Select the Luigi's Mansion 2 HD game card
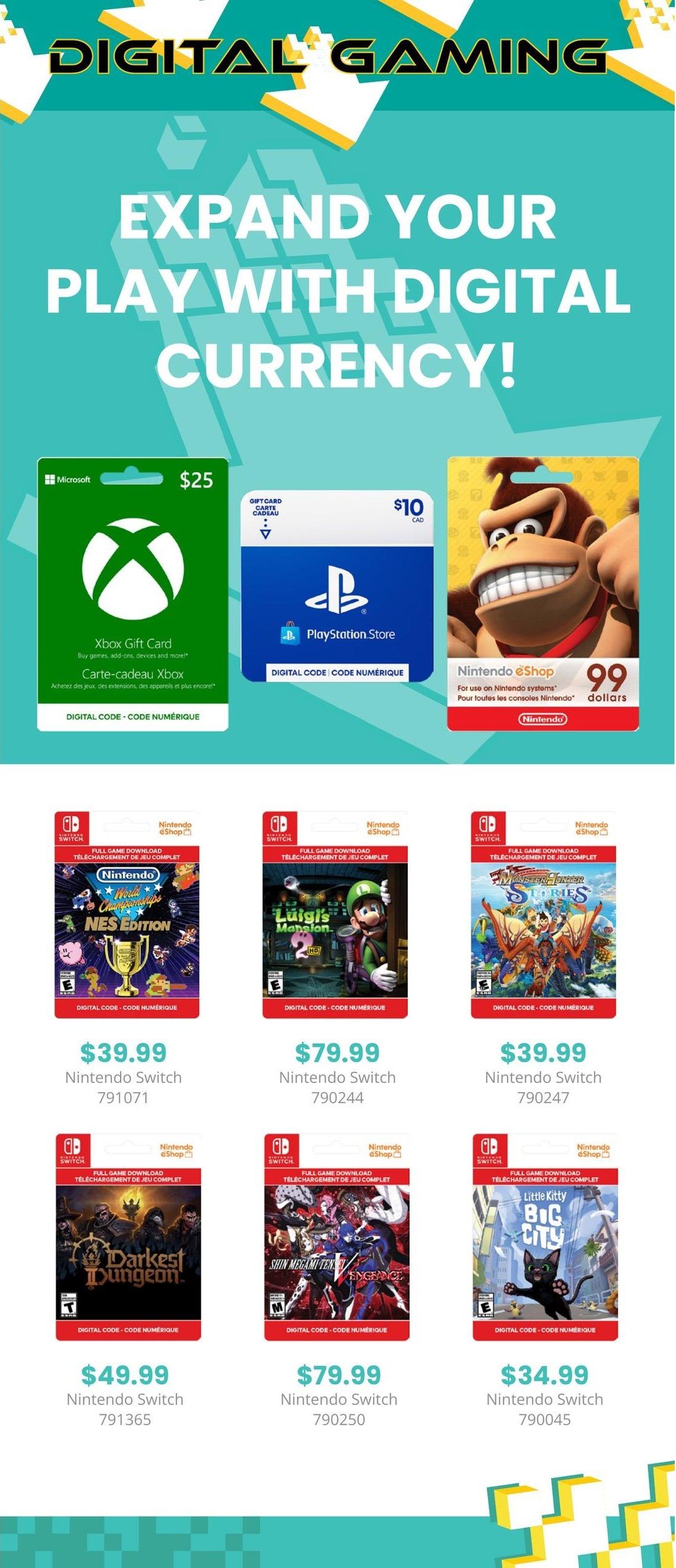676x1568 pixels. pos(335,915)
